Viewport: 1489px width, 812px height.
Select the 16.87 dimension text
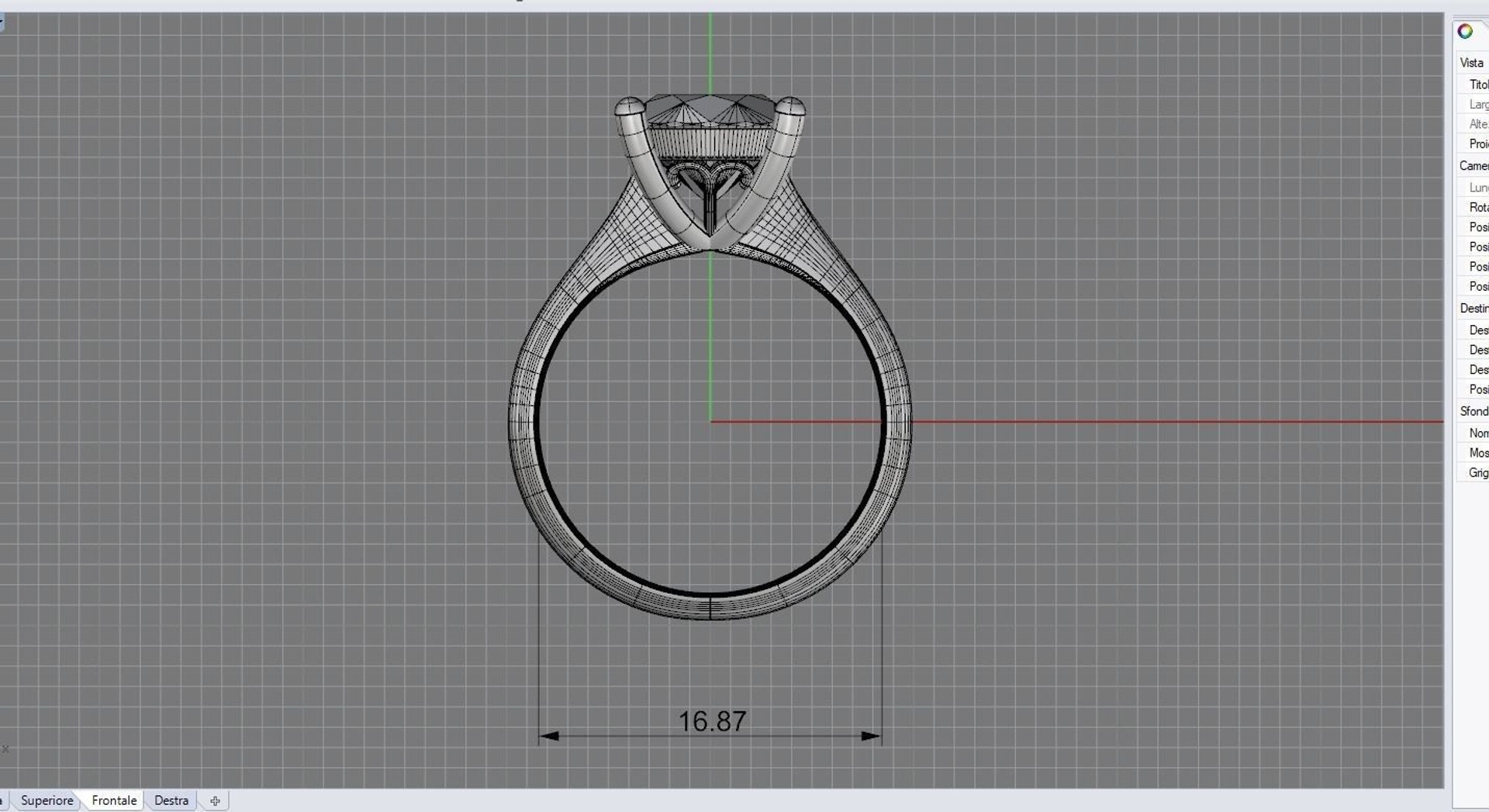712,721
